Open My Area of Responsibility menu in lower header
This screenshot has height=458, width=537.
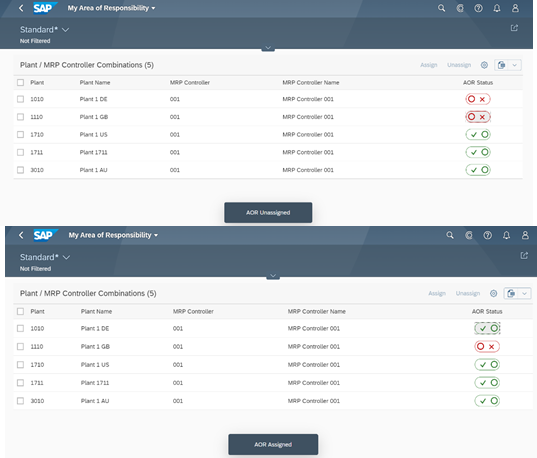point(113,235)
